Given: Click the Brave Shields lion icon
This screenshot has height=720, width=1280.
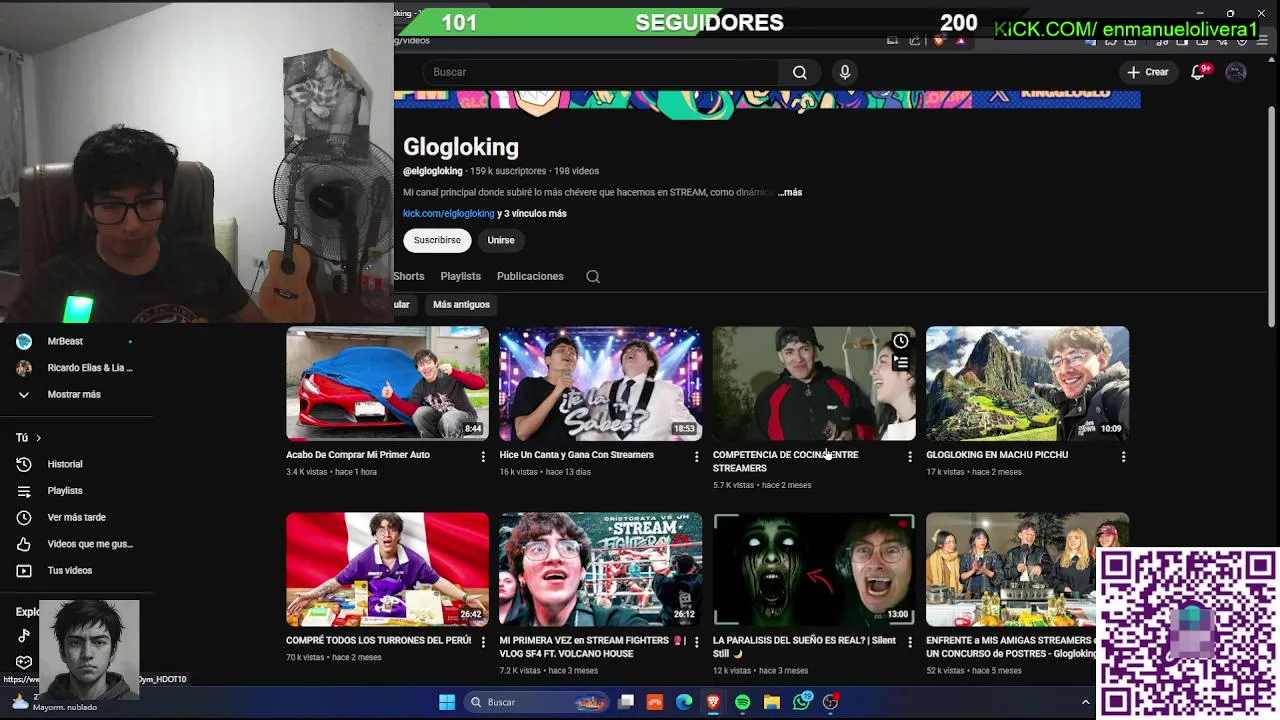Looking at the screenshot, I should coord(938,41).
